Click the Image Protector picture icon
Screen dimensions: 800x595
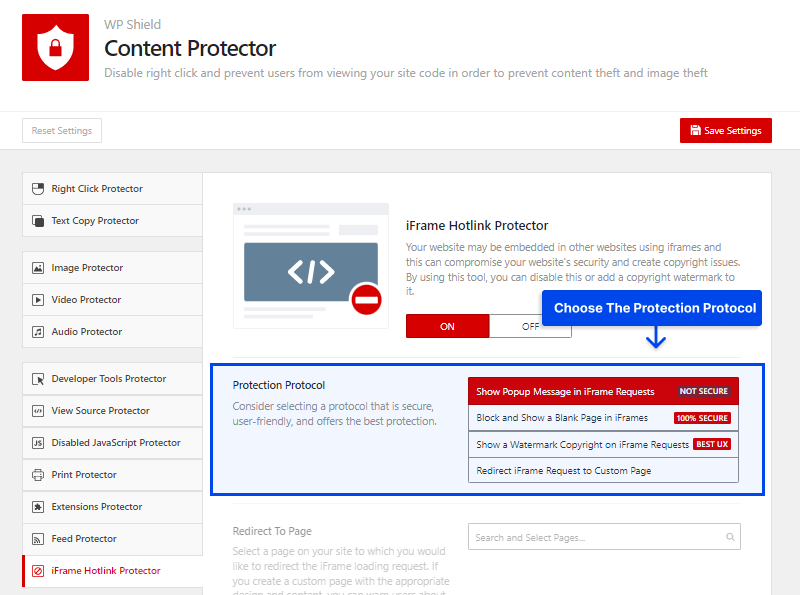coord(38,268)
